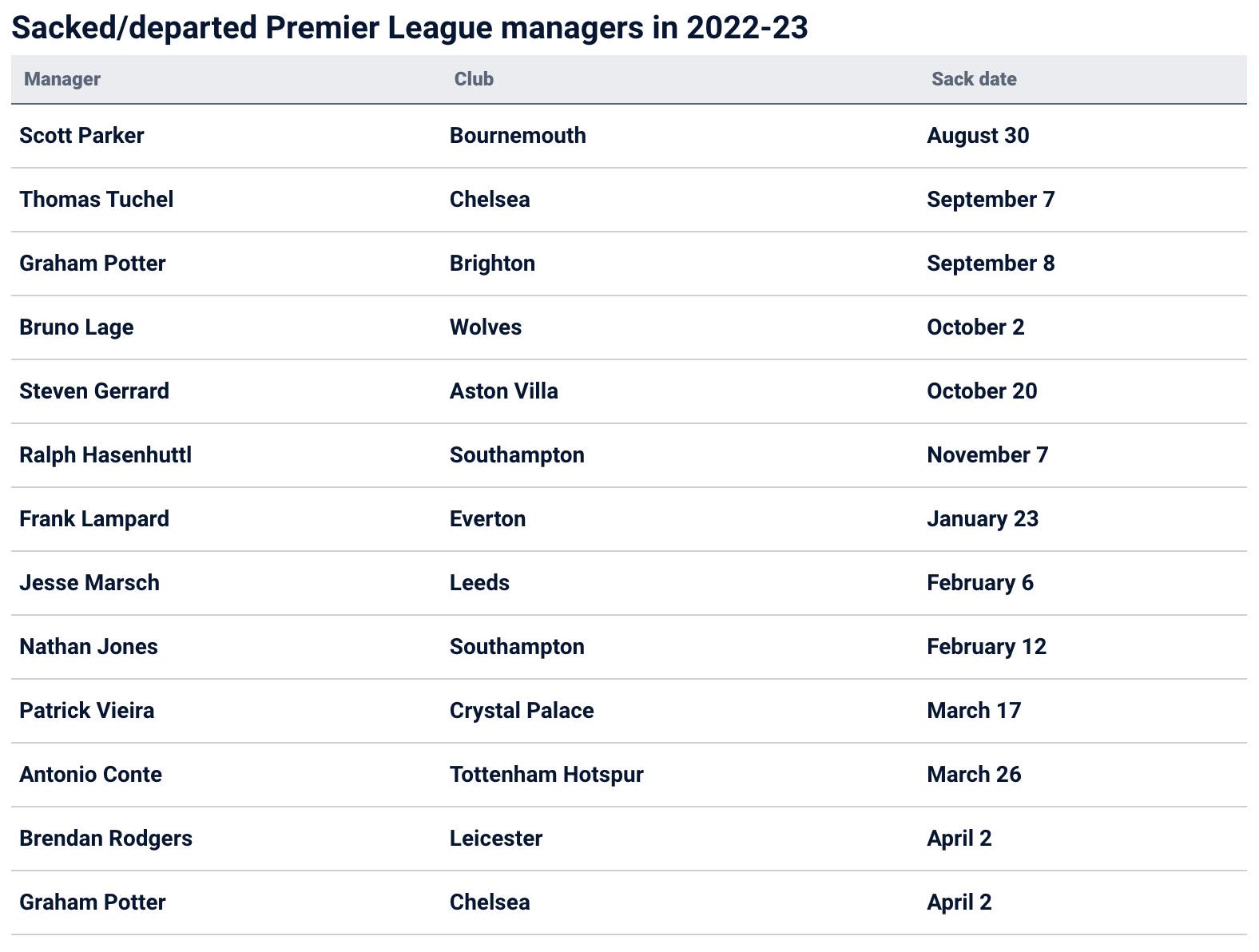Click the March 26 date cell

click(974, 775)
